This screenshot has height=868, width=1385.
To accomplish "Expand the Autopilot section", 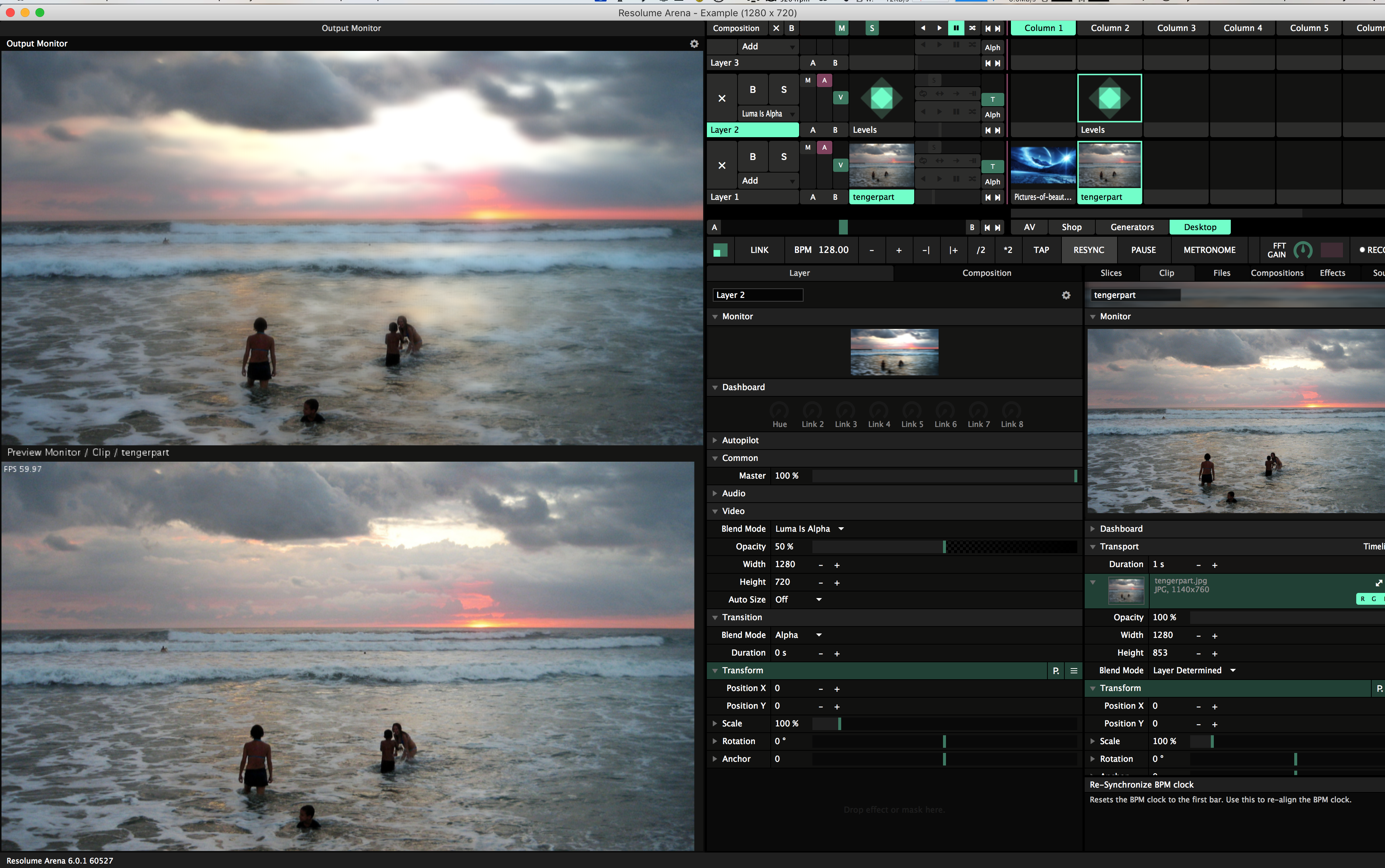I will (740, 440).
